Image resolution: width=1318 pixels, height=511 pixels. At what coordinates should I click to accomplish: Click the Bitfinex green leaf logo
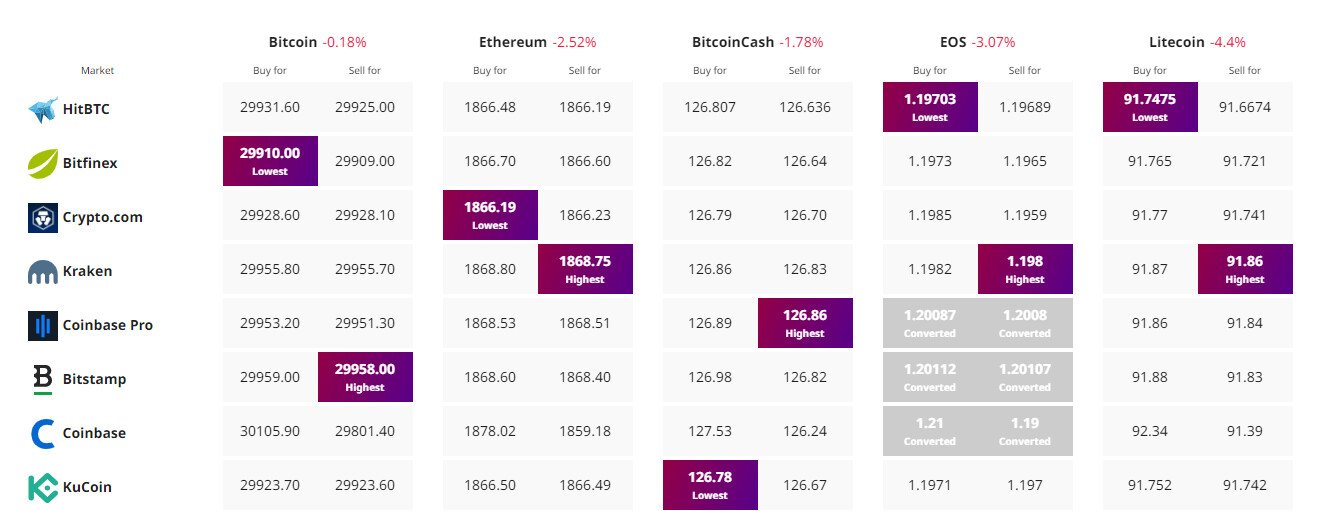tap(43, 163)
